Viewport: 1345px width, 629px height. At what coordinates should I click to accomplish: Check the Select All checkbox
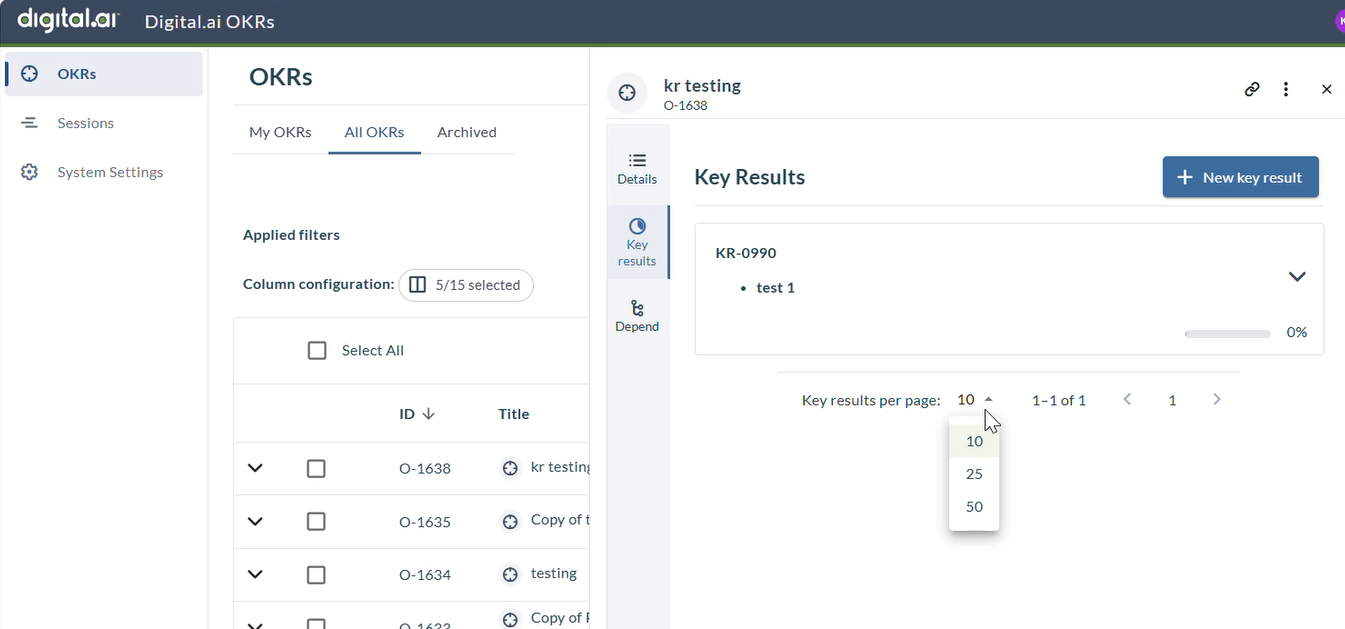coord(317,350)
